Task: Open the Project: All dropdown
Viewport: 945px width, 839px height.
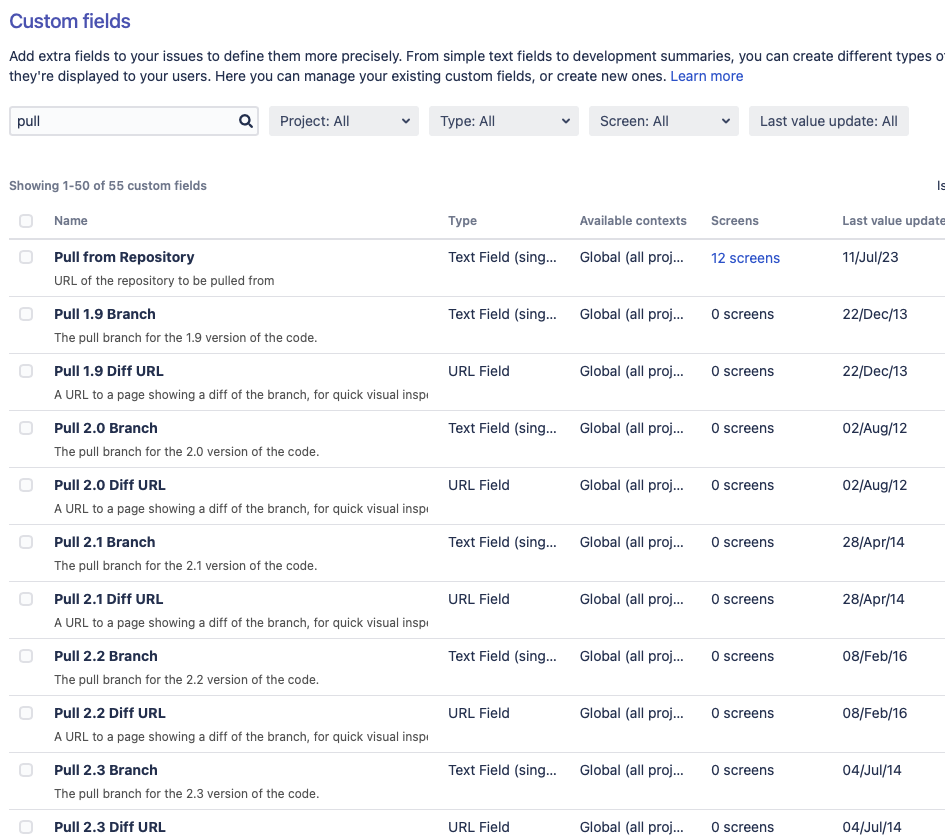Action: pos(344,121)
